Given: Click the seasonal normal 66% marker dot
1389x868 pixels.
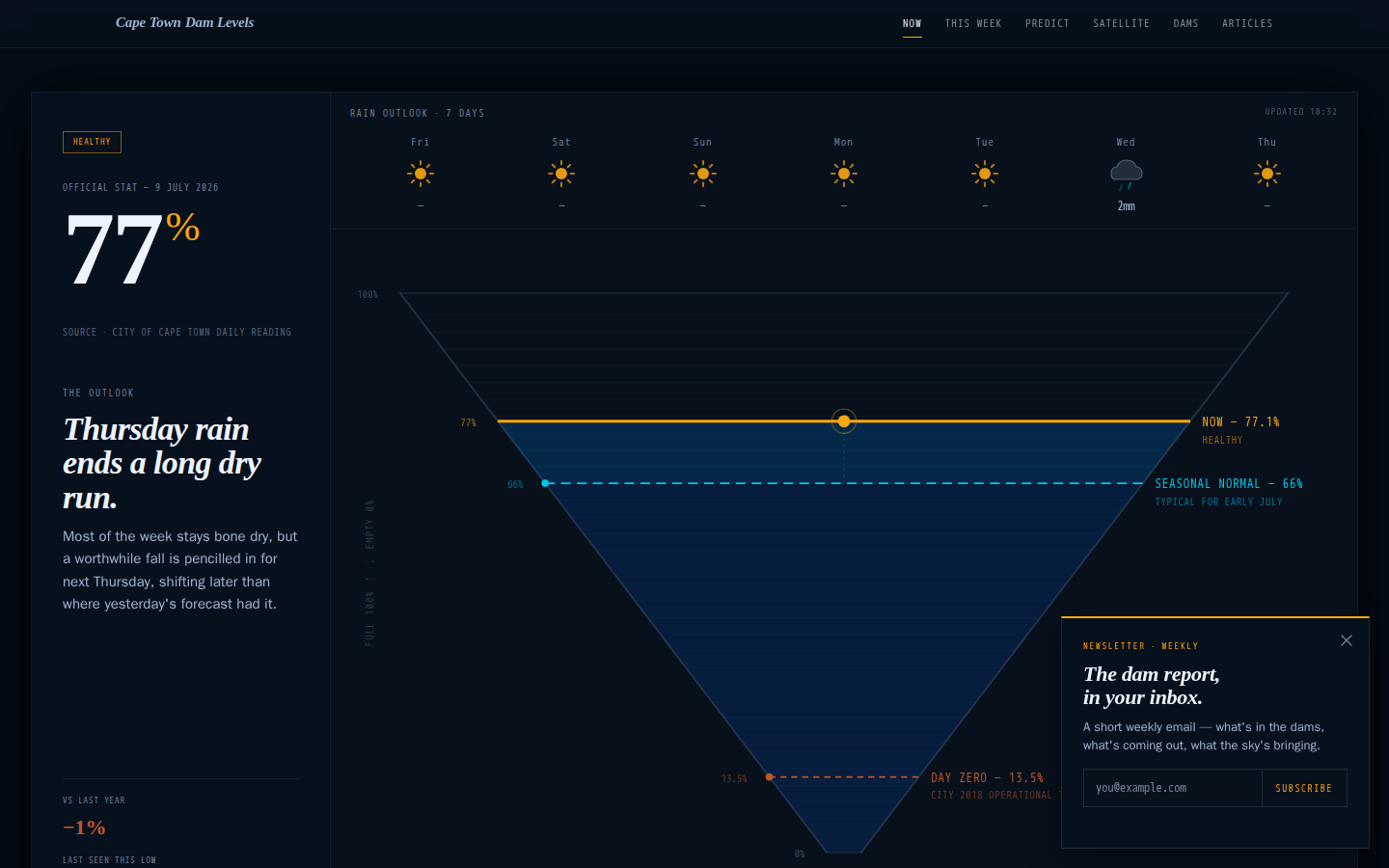Looking at the screenshot, I should point(545,483).
